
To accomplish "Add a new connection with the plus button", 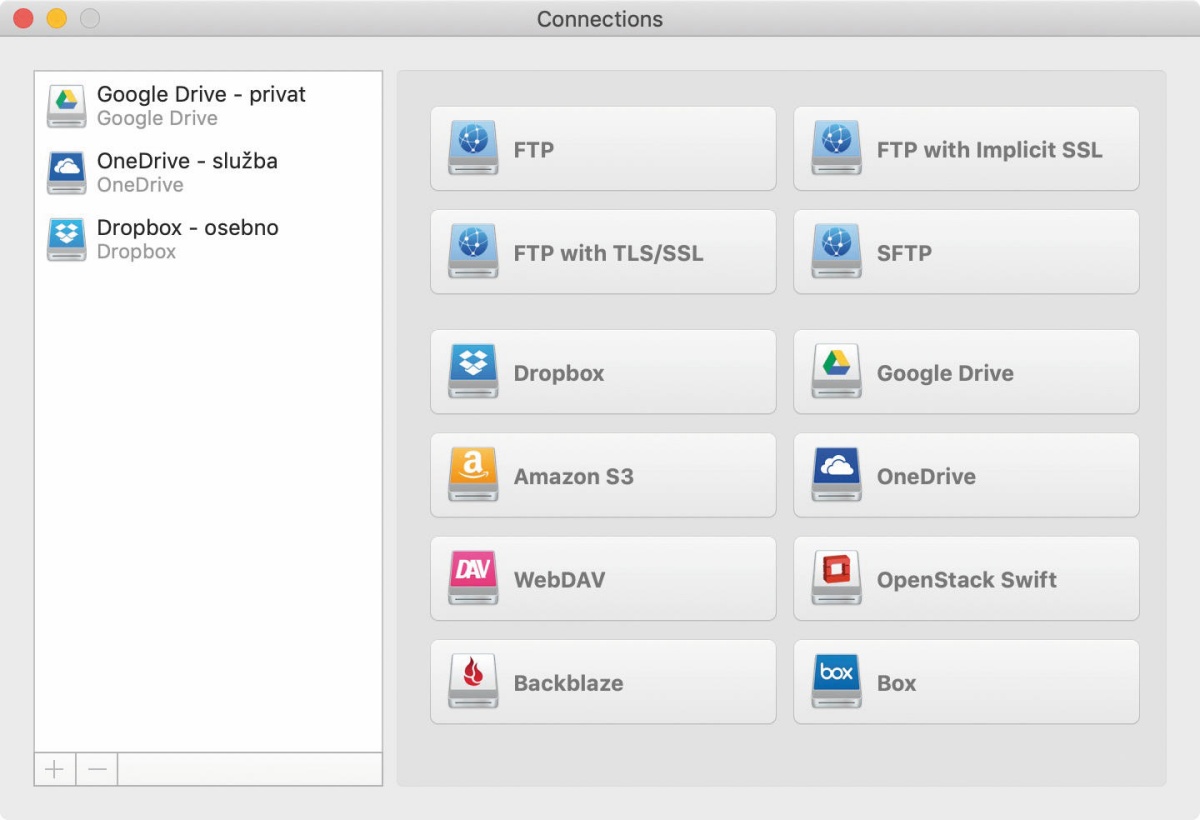I will tap(55, 769).
